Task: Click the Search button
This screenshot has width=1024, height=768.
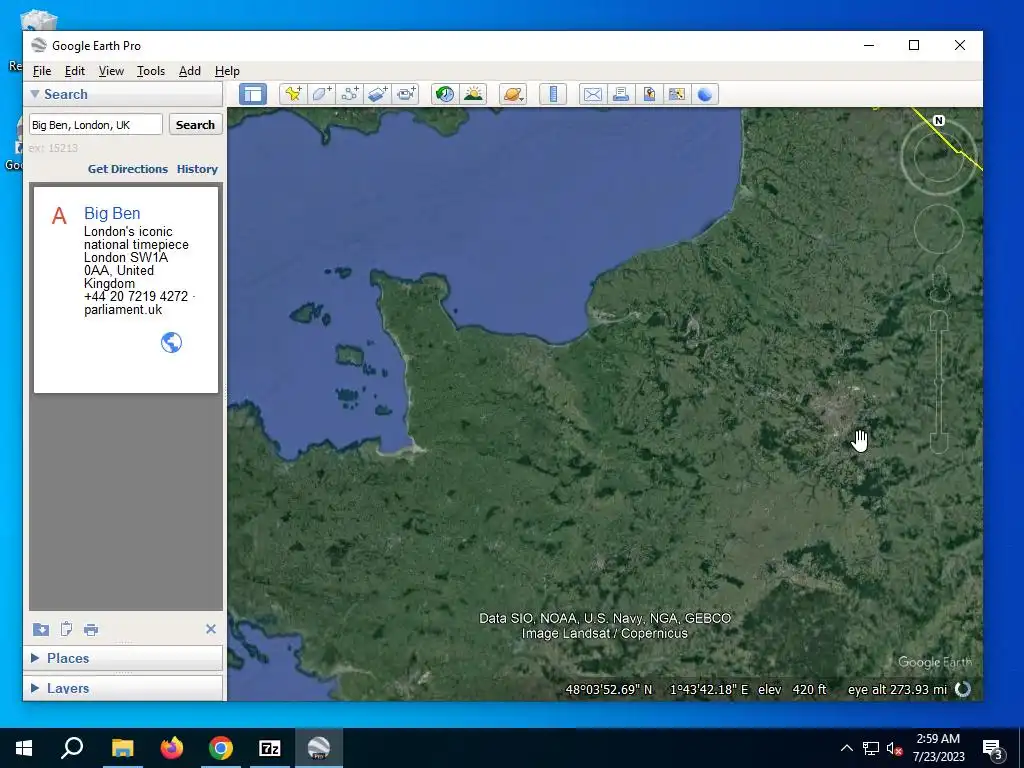Action: [195, 124]
